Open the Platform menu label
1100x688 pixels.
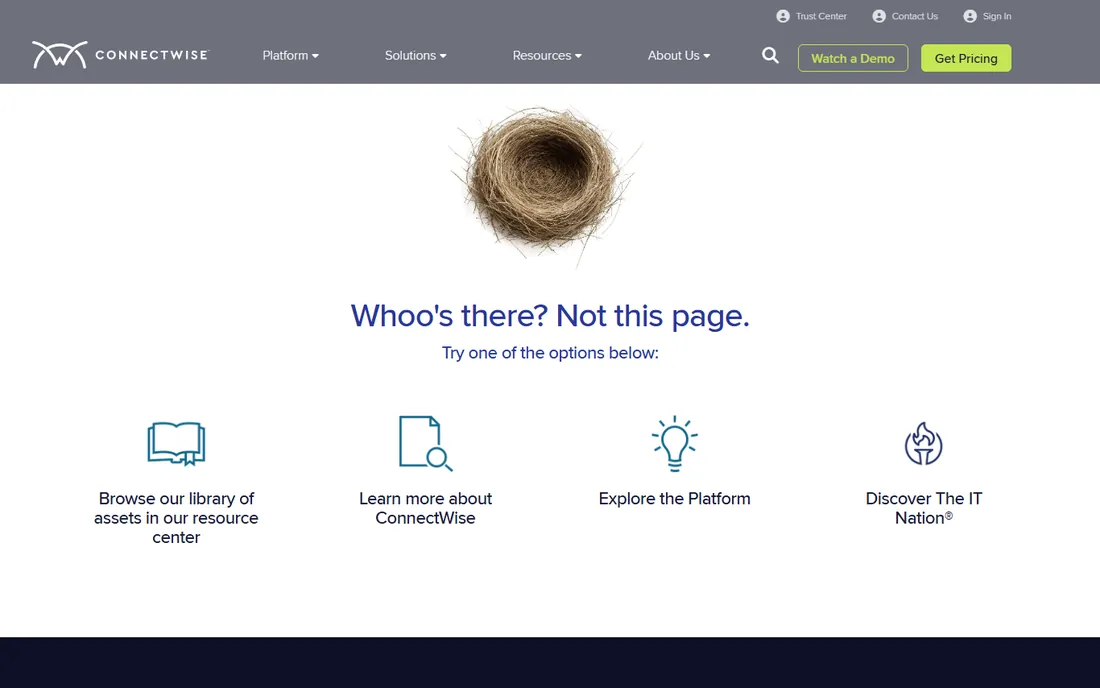pos(285,55)
